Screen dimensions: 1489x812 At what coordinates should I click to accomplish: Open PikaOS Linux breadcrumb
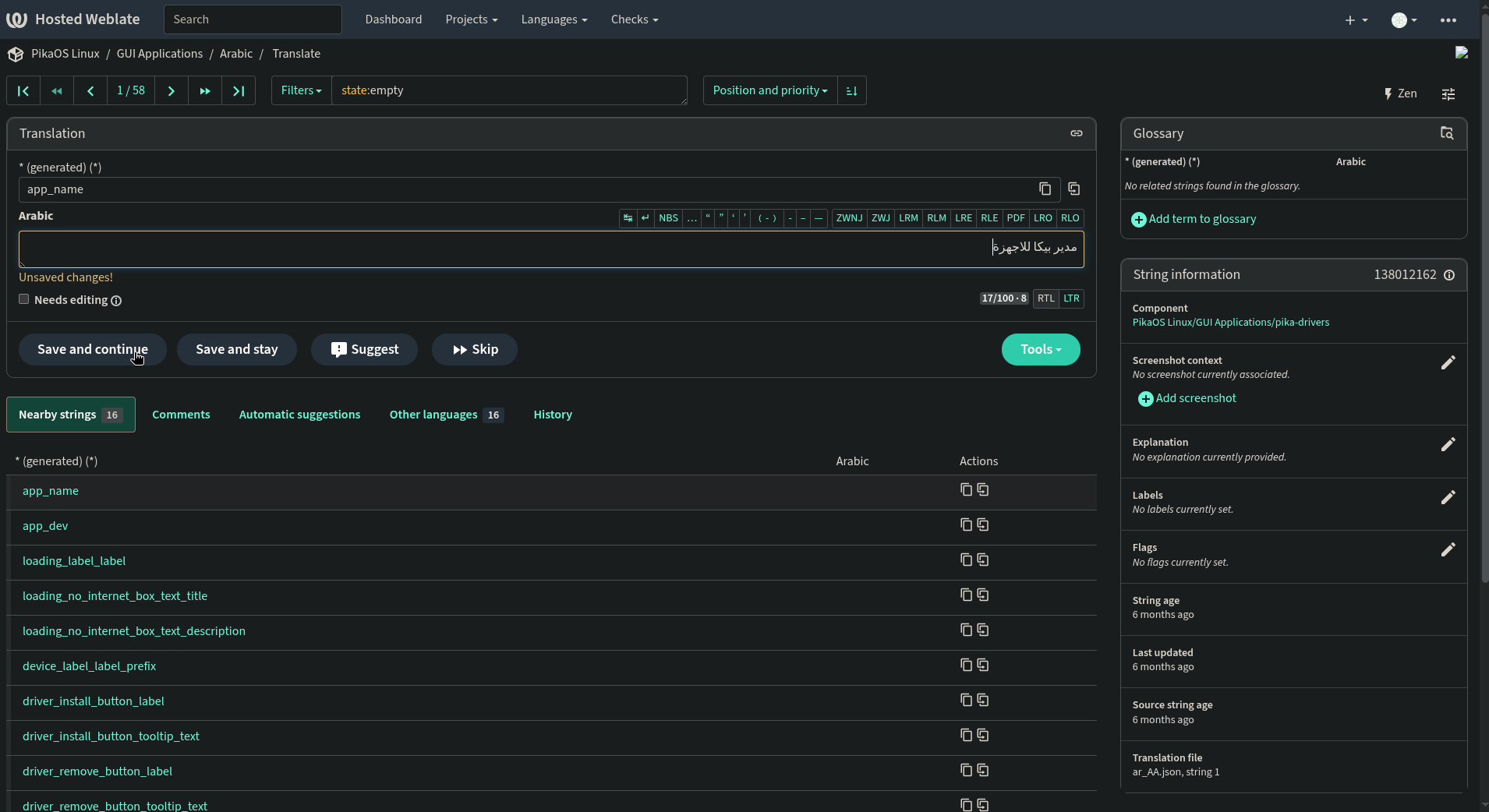[65, 54]
